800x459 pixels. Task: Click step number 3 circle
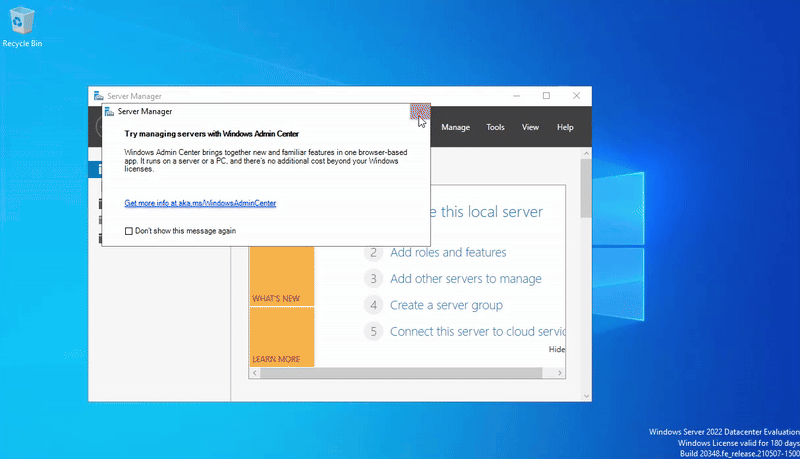(373, 279)
